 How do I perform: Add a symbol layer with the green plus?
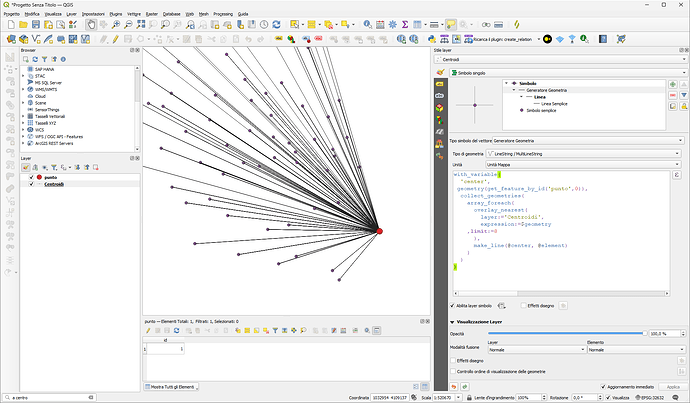click(672, 84)
